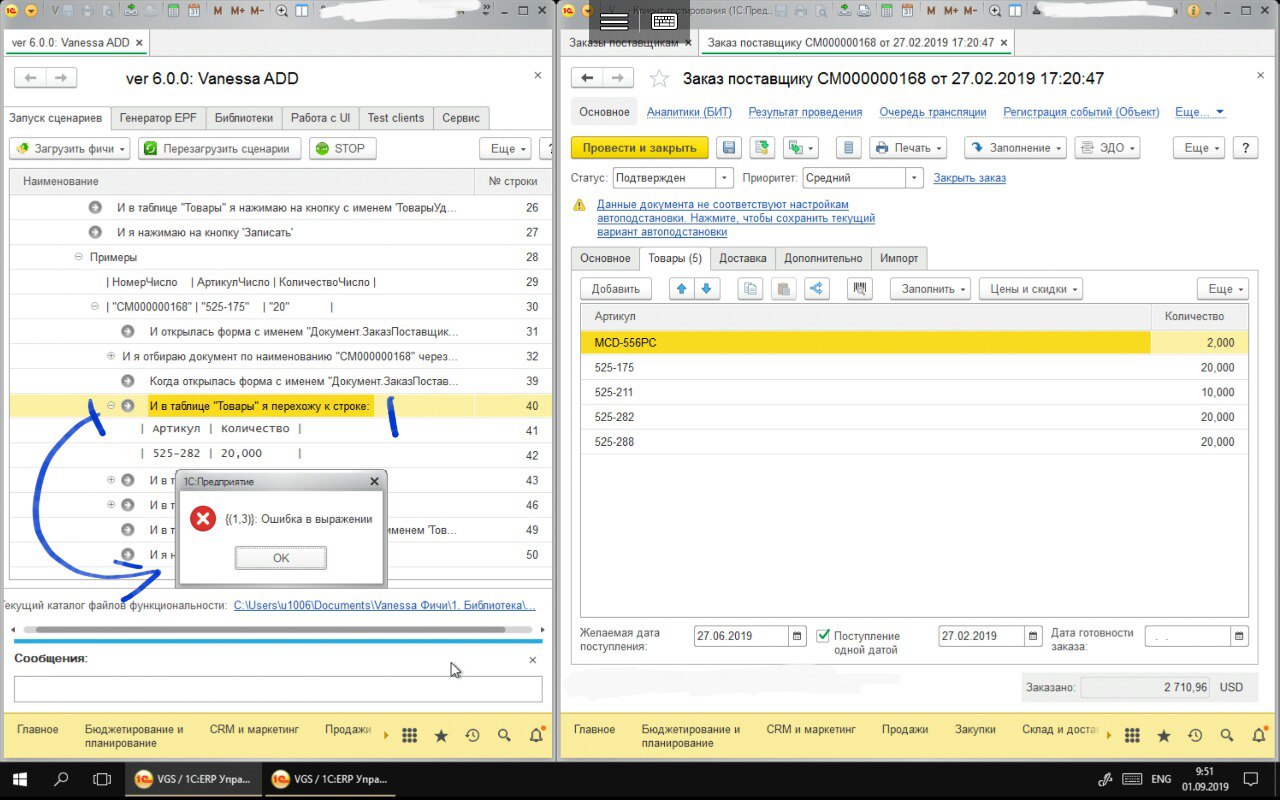The height and width of the screenshot is (800, 1280).
Task: Open Приоритет dropdown
Action: [x=913, y=178]
